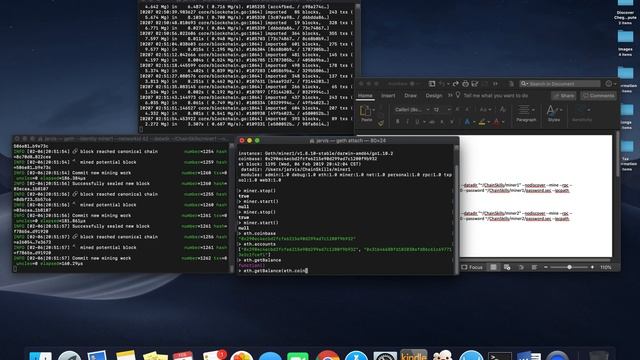Toggle superscript formatting in Word
The height and width of the screenshot is (360, 640).
tap(452, 122)
